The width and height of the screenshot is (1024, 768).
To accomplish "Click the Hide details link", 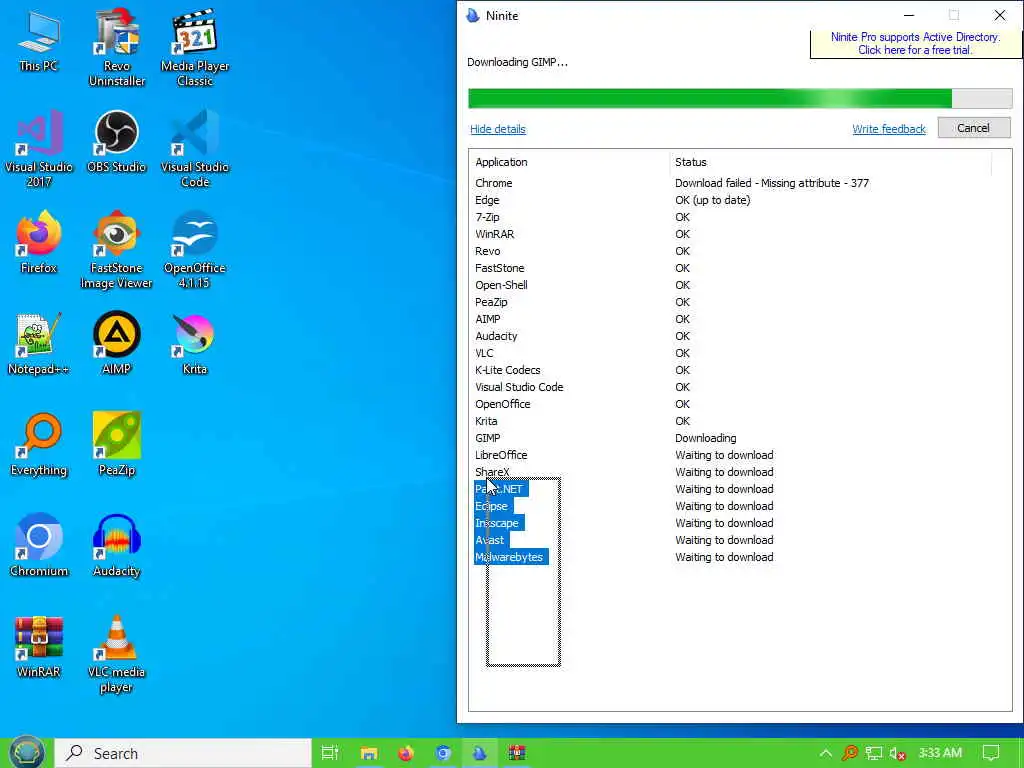I will [x=498, y=129].
